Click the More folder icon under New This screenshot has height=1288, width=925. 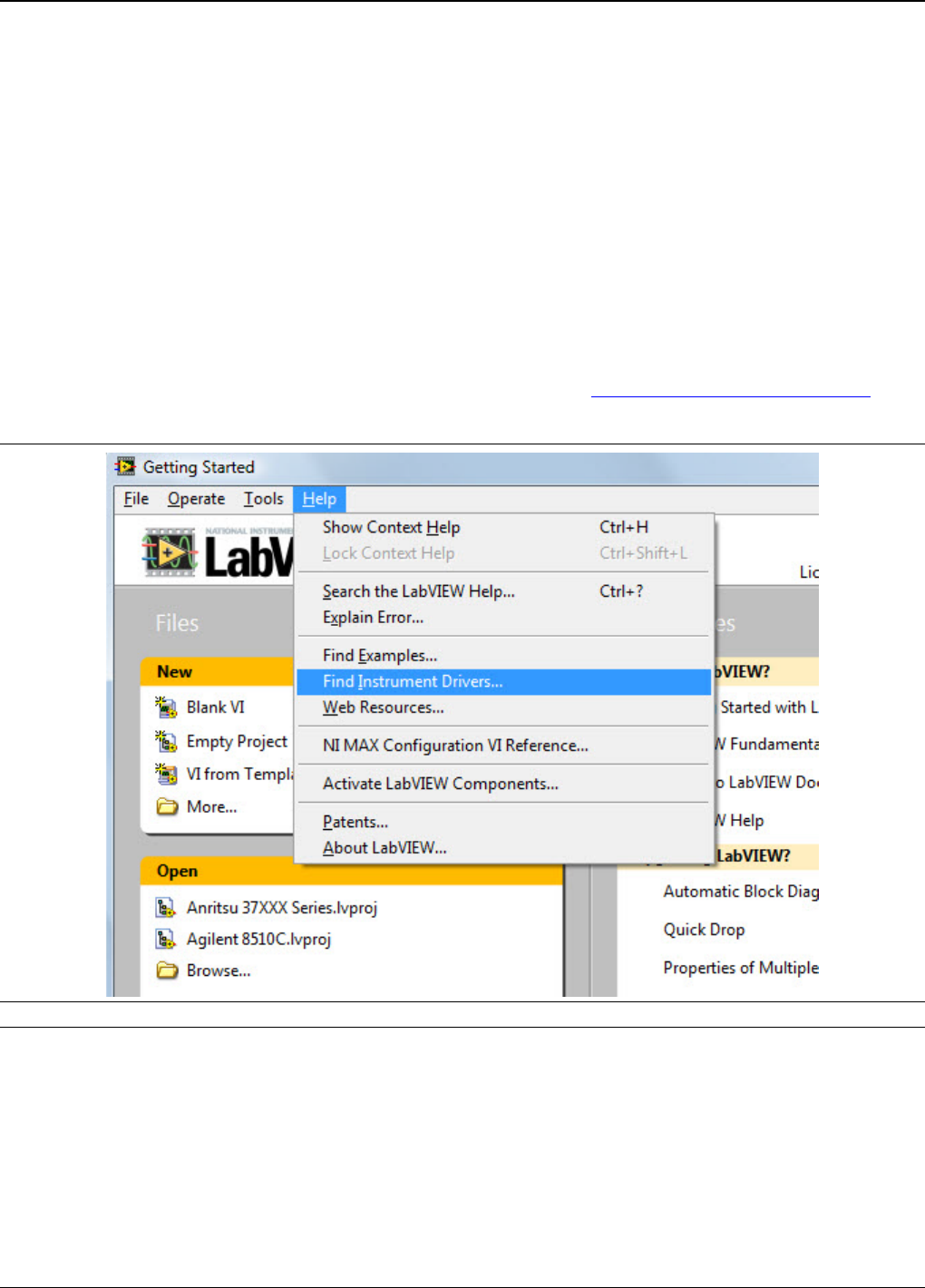pyautogui.click(x=167, y=806)
